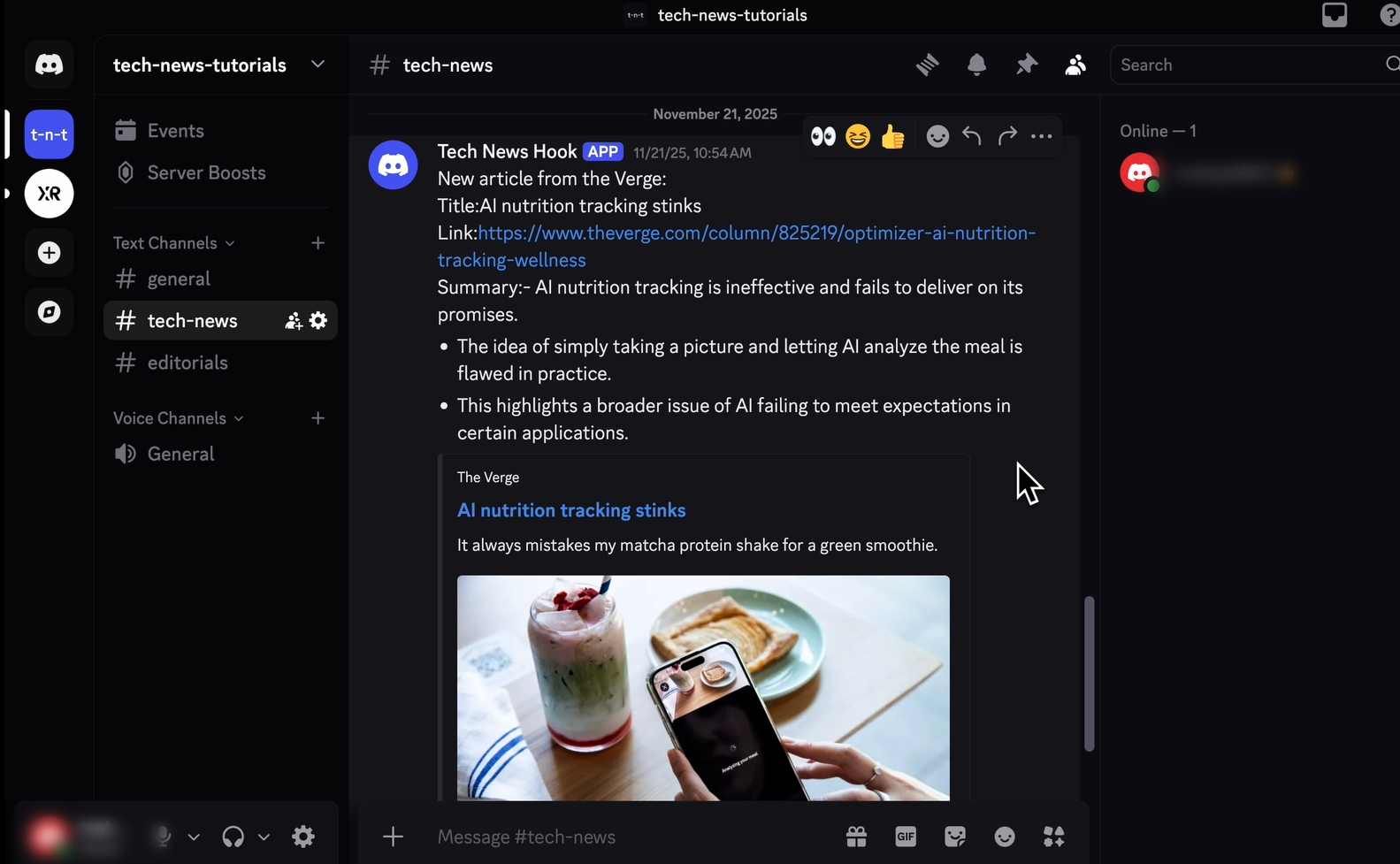Switch to the editorials channel
Image resolution: width=1400 pixels, height=864 pixels.
tap(220, 363)
